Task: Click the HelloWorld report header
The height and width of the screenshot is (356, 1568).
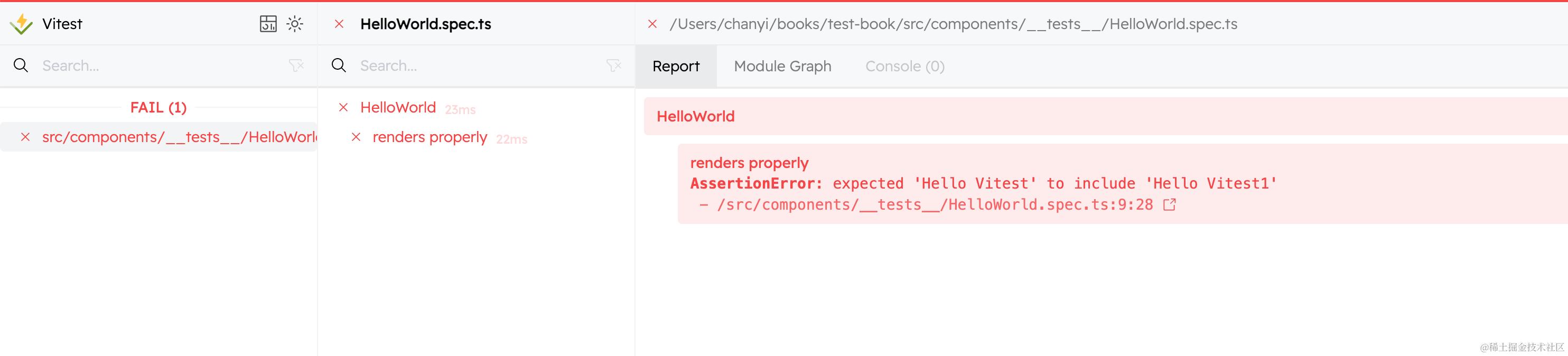Action: pos(1105,116)
